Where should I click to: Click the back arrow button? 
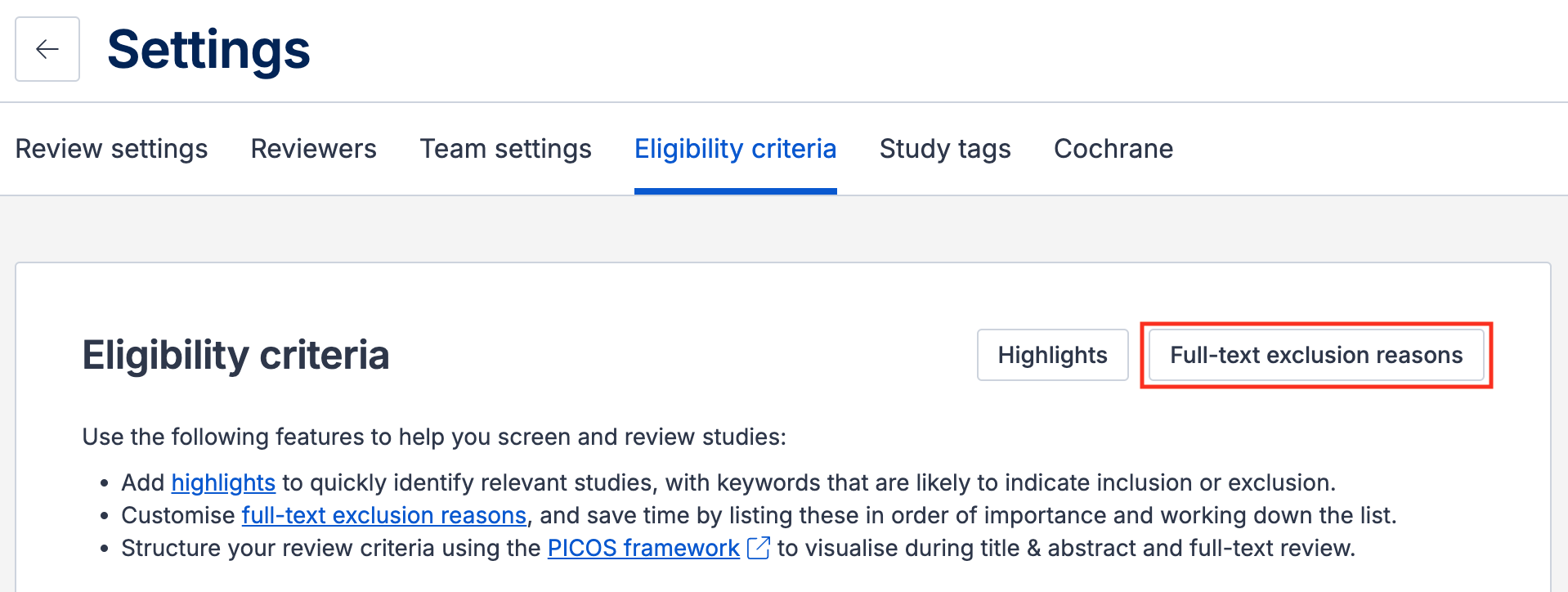point(47,49)
